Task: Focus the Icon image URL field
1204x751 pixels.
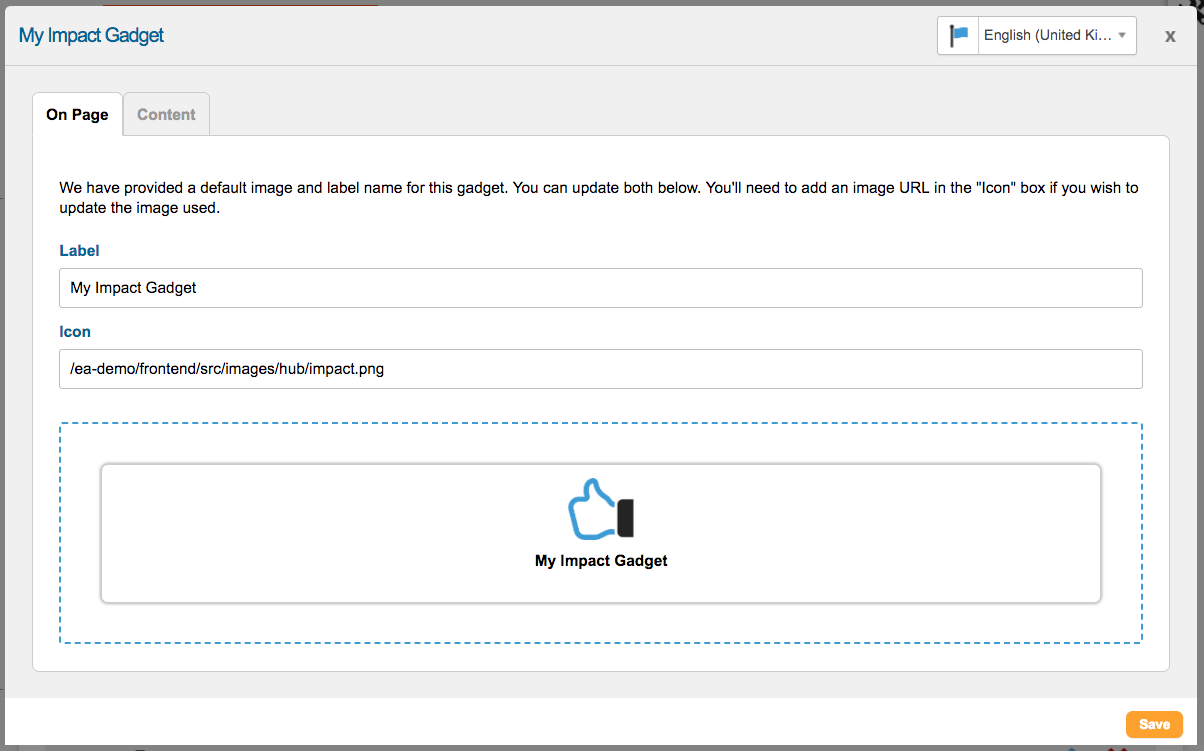Action: [600, 369]
